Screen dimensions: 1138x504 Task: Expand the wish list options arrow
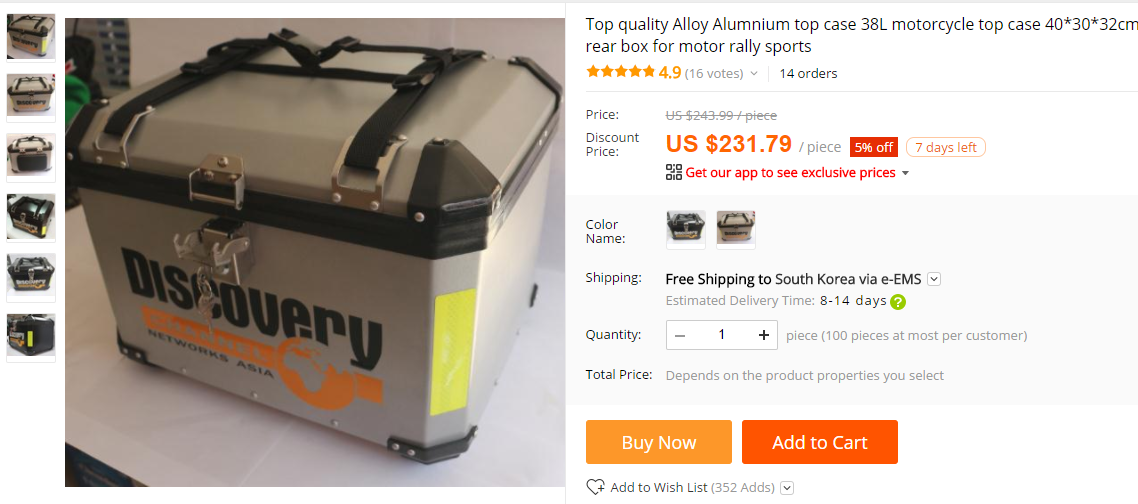787,488
